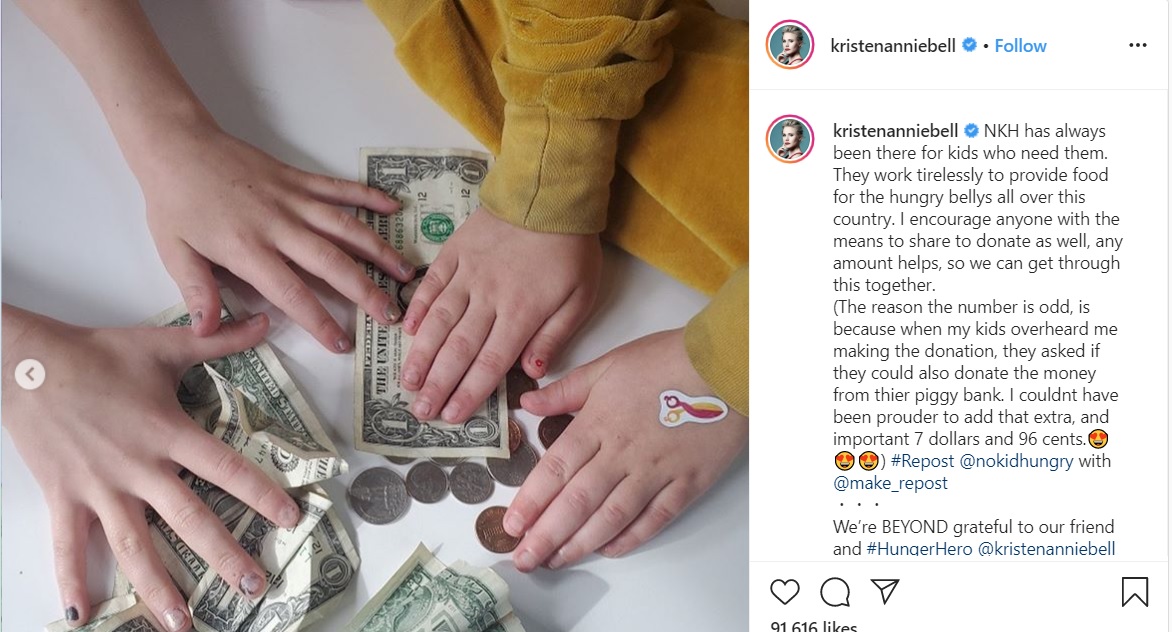Open the three-dots more options menu
The height and width of the screenshot is (632, 1172).
pos(1138,46)
